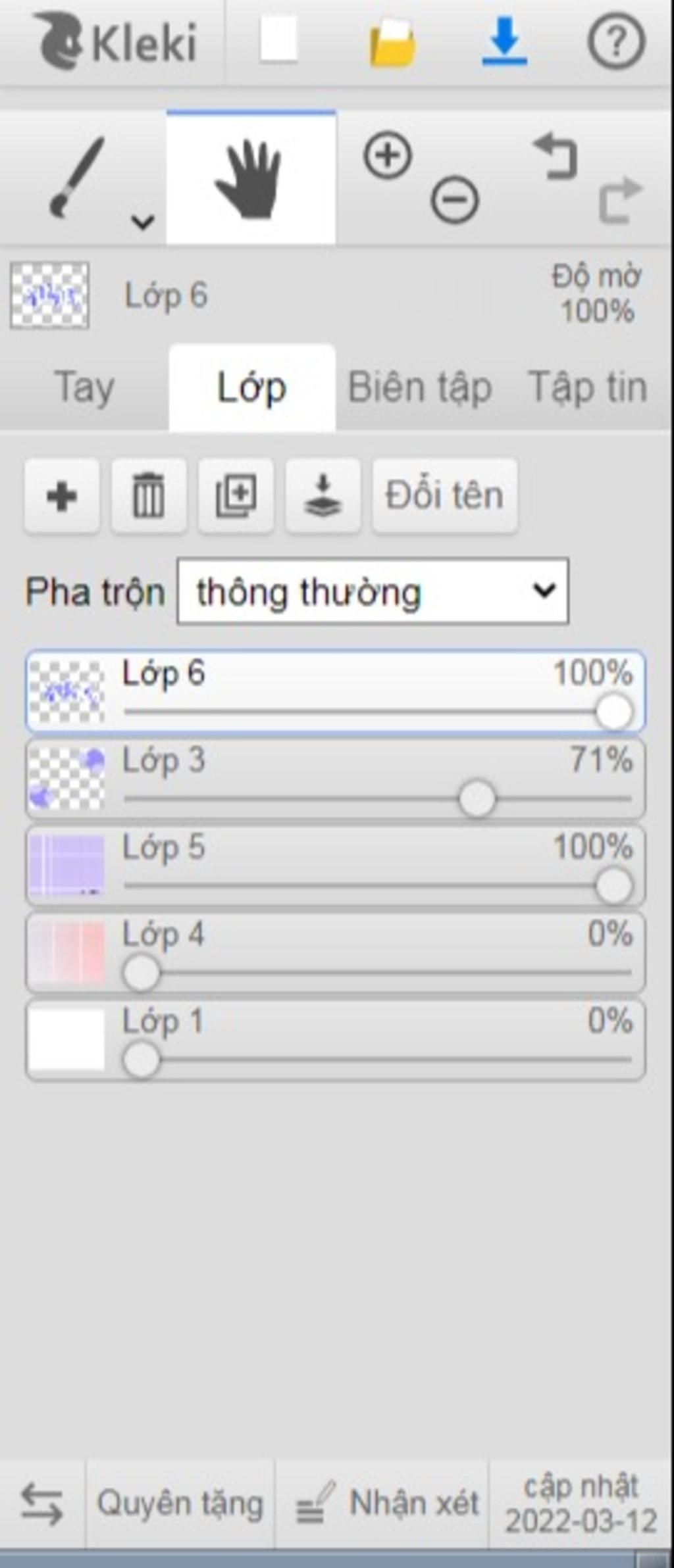674x1568 pixels.
Task: Select the Brush tool
Action: [76, 176]
